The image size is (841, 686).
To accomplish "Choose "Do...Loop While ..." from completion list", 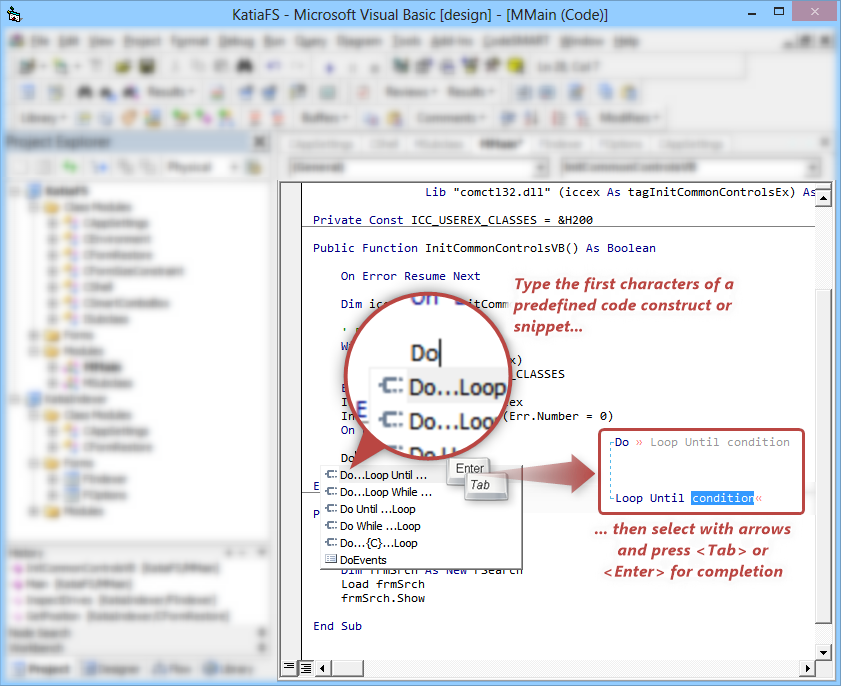I will coord(386,492).
